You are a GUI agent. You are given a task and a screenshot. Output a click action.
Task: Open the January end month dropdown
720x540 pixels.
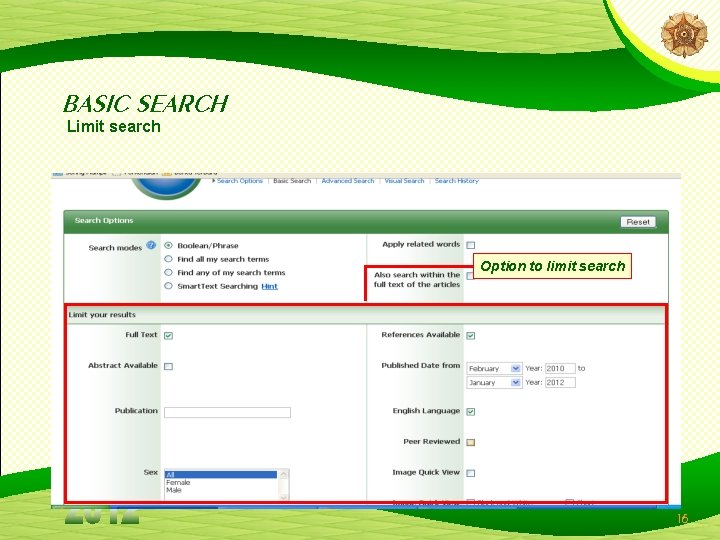pos(494,382)
